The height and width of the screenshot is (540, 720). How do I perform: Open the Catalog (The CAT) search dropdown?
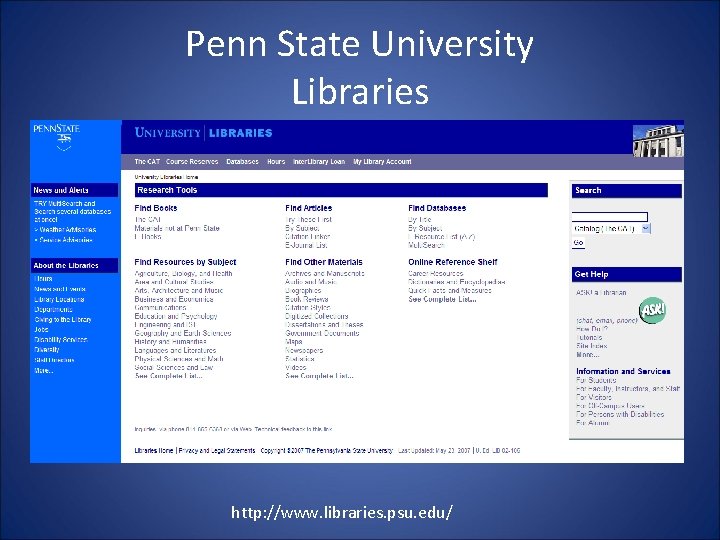tap(611, 228)
